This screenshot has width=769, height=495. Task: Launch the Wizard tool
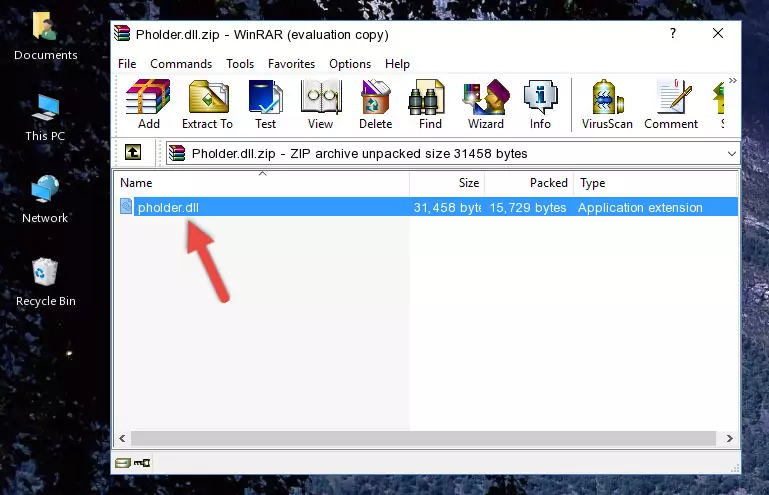(486, 104)
